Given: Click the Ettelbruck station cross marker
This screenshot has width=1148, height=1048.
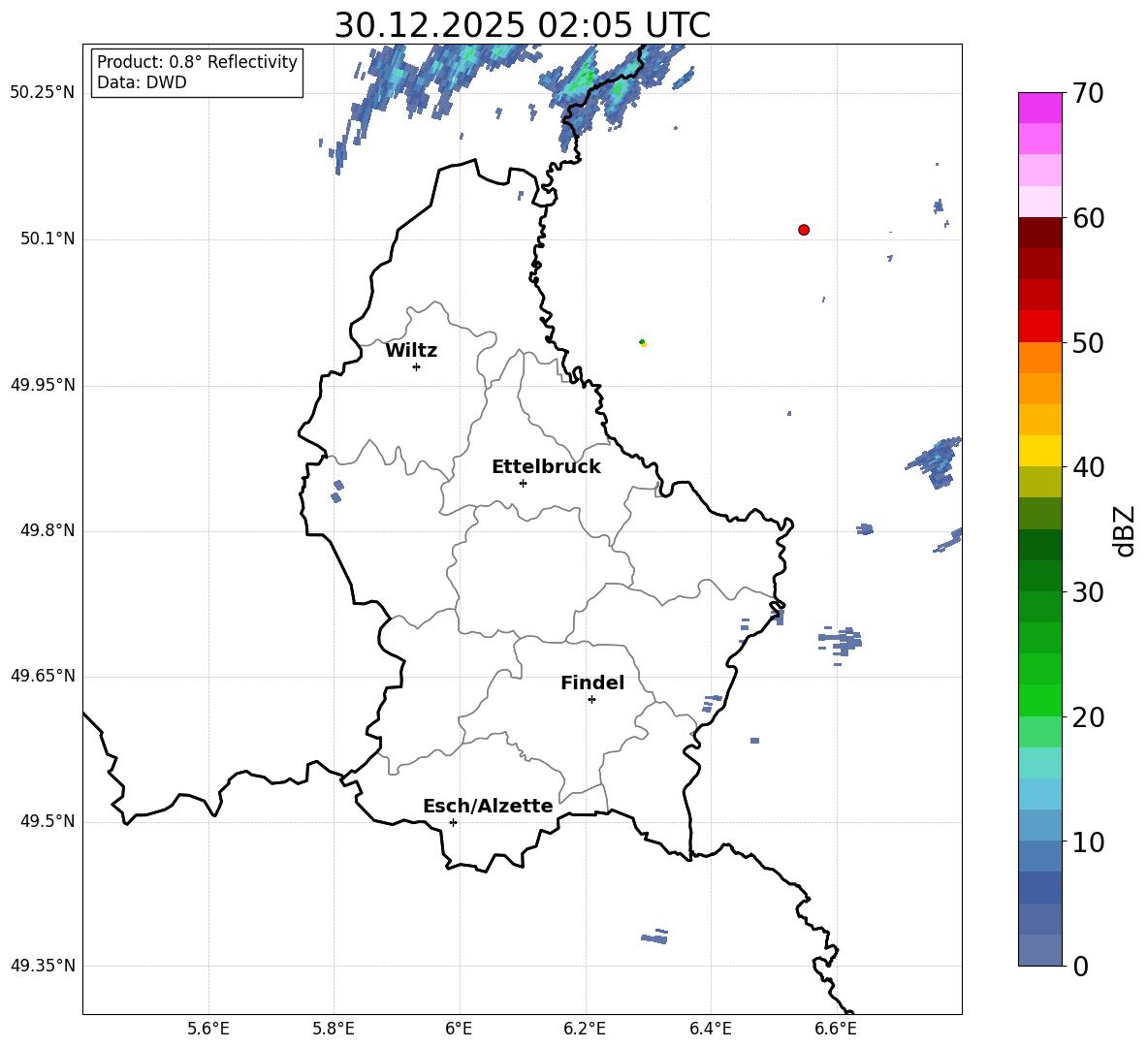Looking at the screenshot, I should (523, 483).
